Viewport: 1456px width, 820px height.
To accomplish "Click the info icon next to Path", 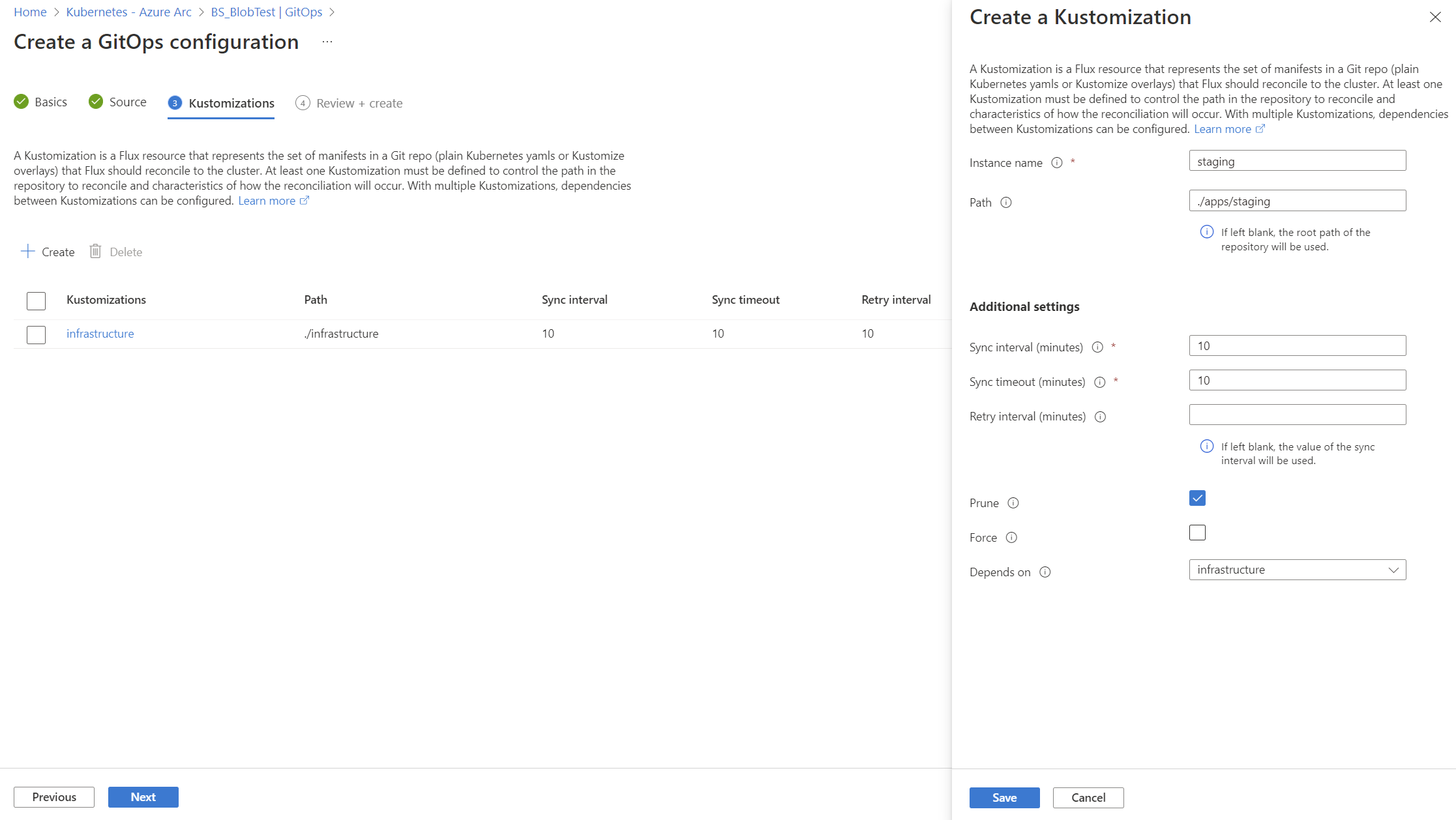I will [1006, 203].
